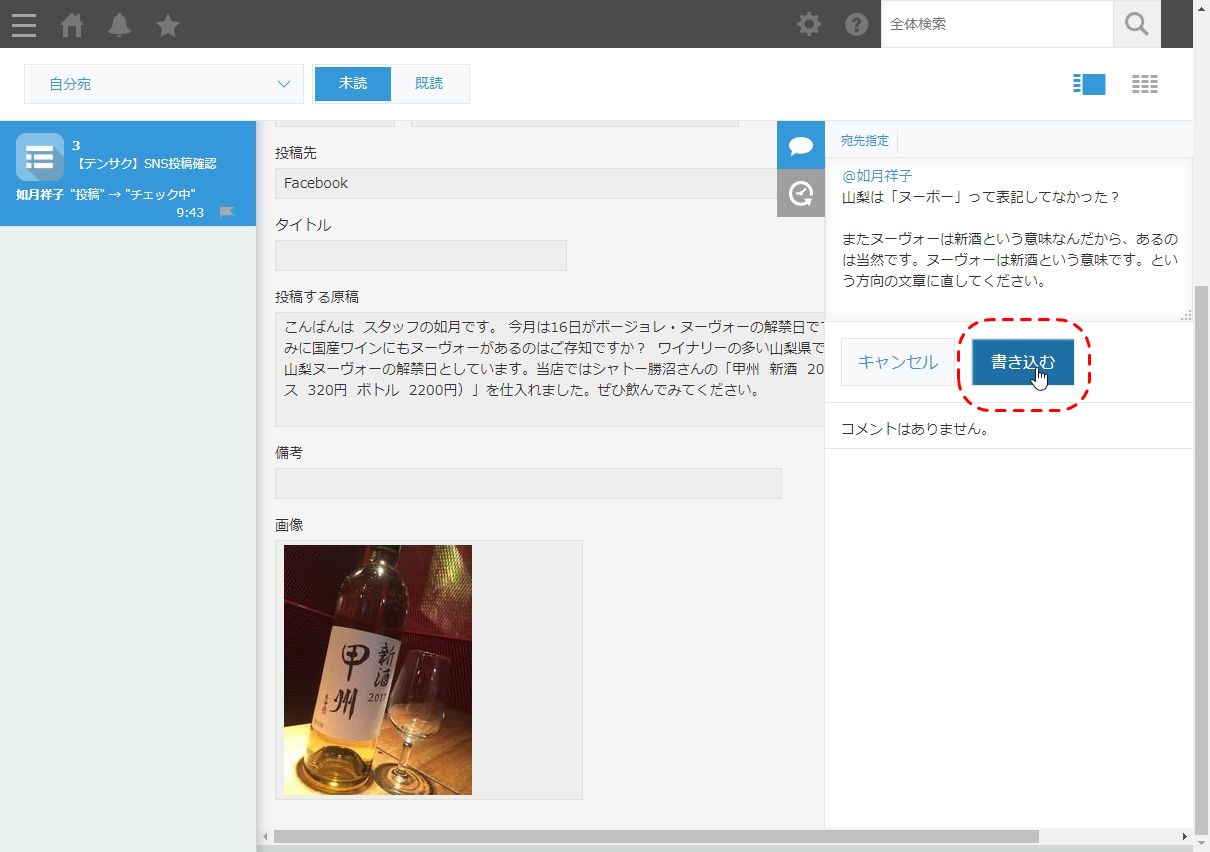
Task: Click the comment box resize grip
Action: (x=1187, y=315)
